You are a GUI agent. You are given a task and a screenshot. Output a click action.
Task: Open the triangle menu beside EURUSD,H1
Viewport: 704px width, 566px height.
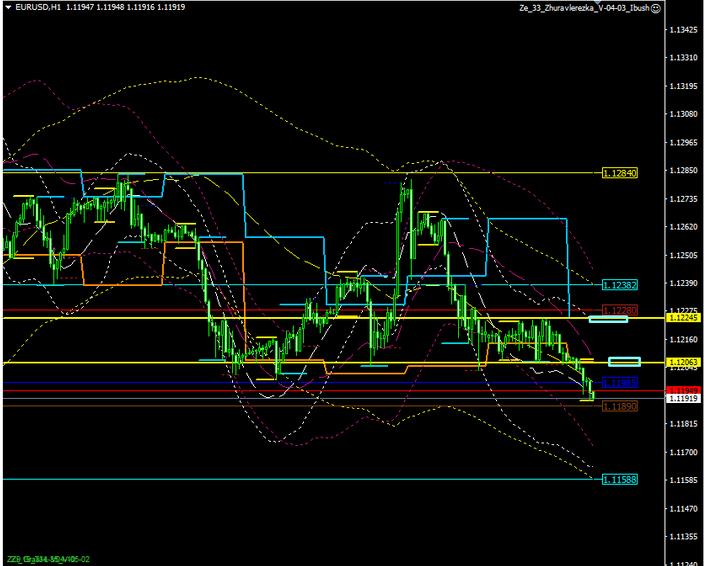(x=8, y=7)
